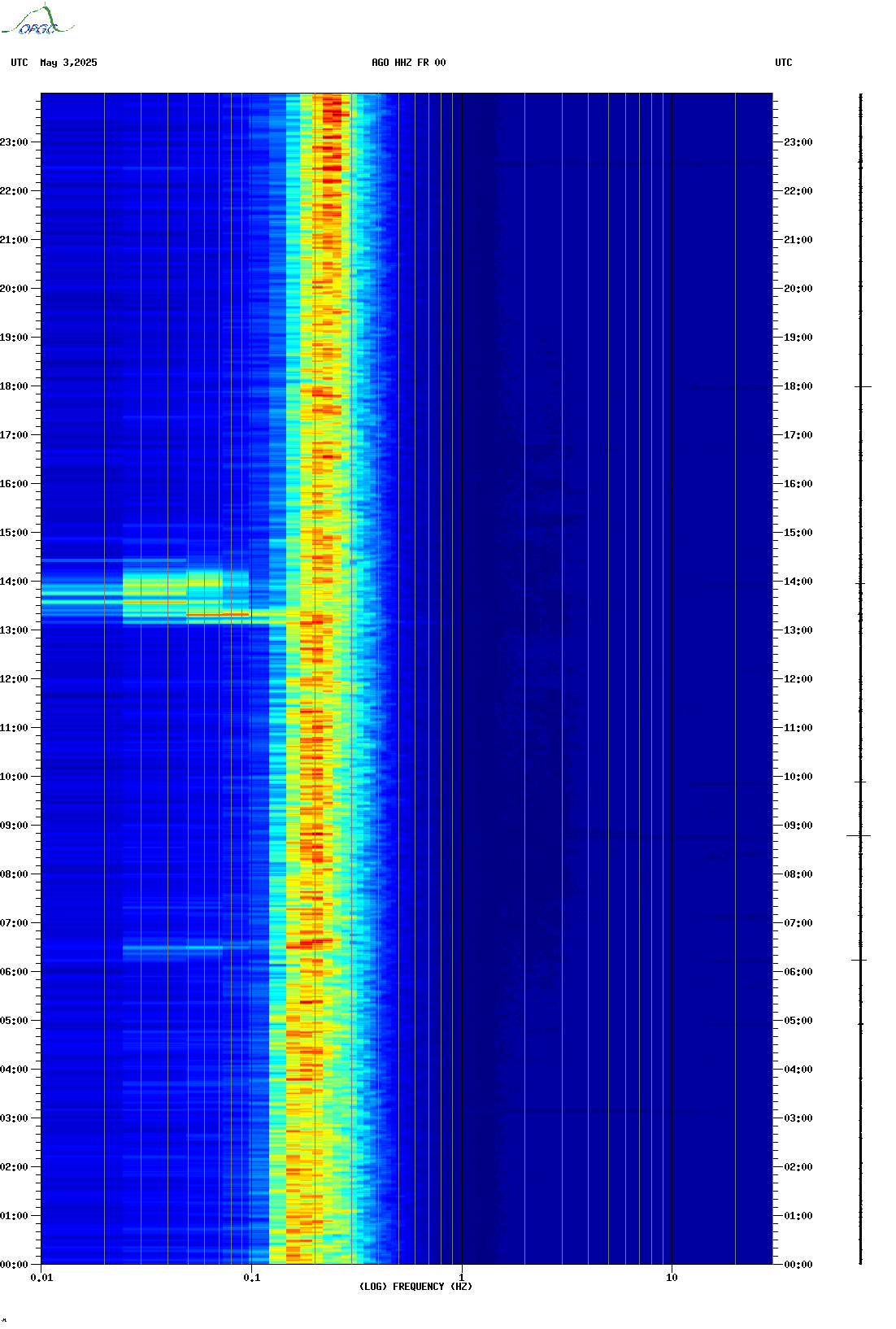
Task: Click 07:00 on the left time axis
Action: pyautogui.click(x=14, y=923)
